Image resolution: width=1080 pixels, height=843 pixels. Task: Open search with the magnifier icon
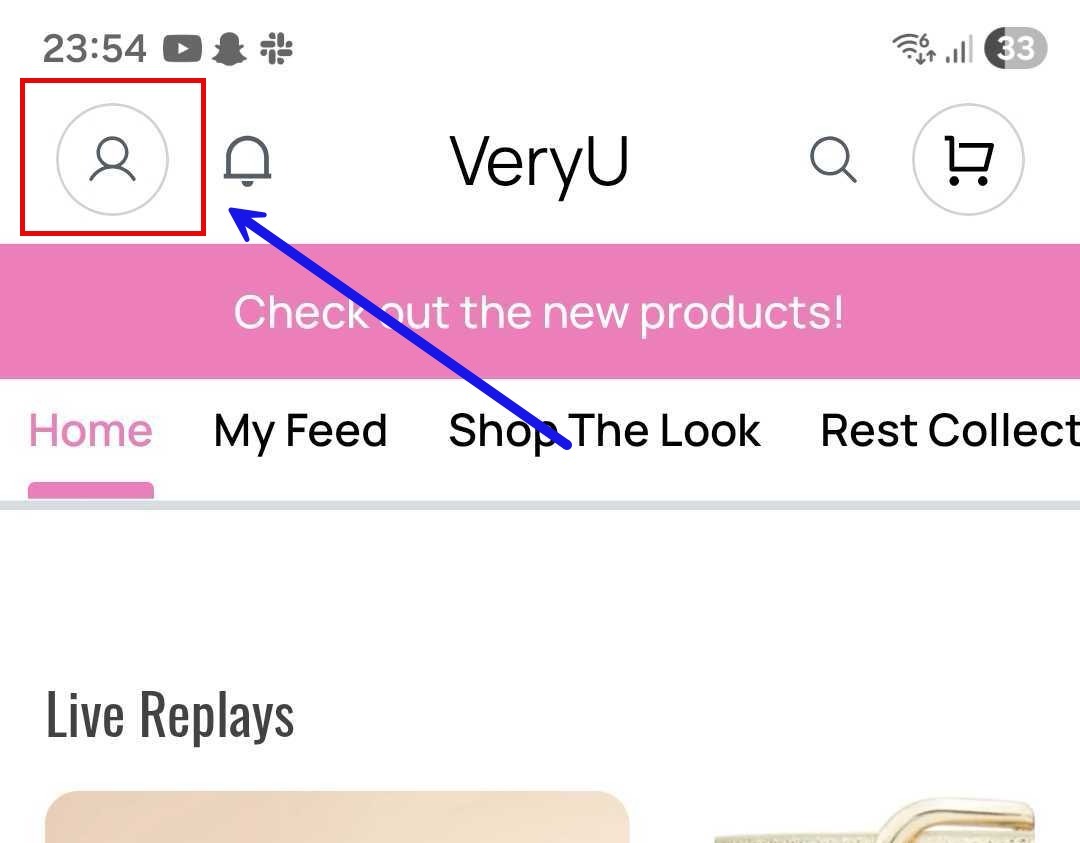tap(833, 160)
